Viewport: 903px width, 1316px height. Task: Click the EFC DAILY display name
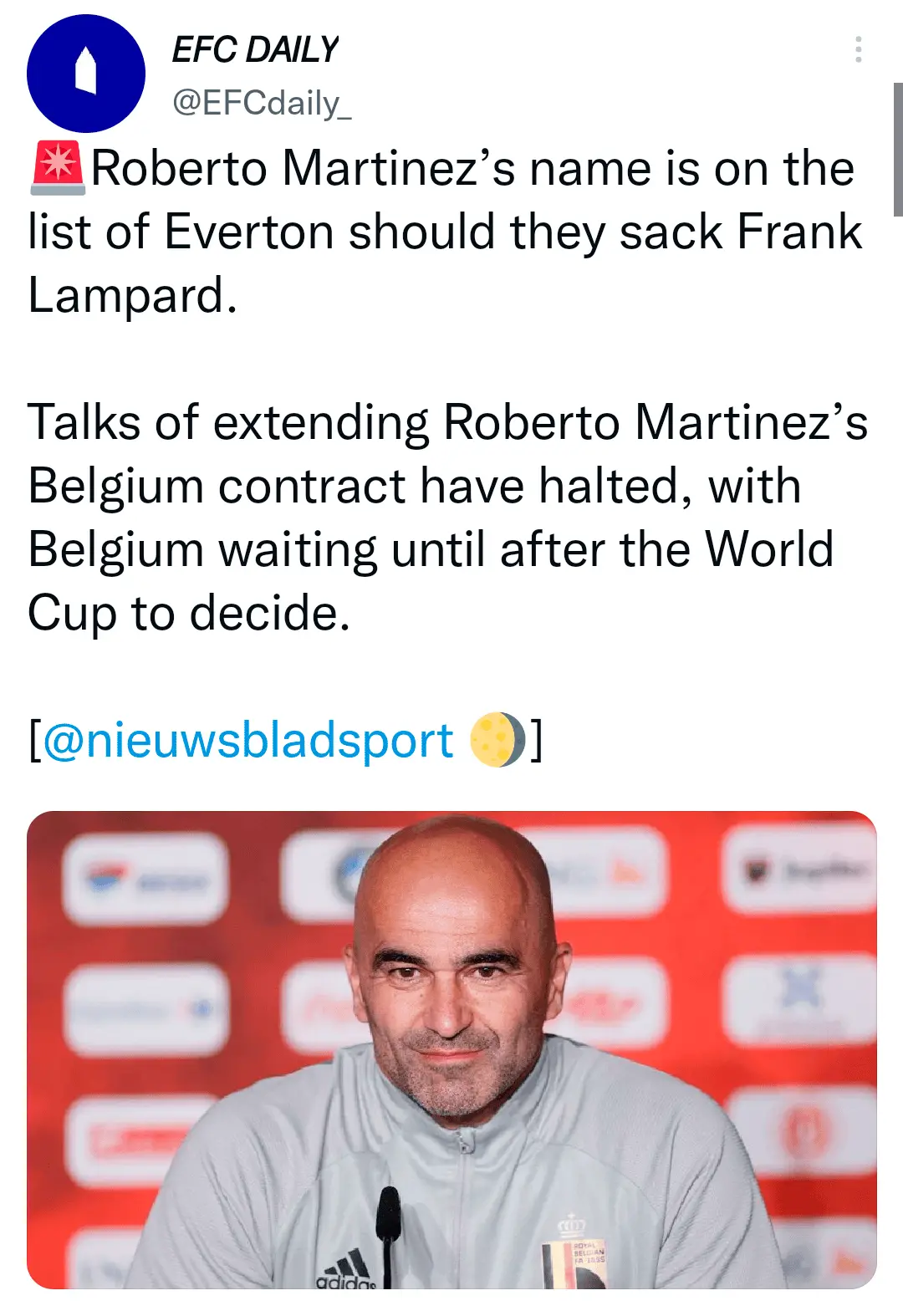point(255,50)
